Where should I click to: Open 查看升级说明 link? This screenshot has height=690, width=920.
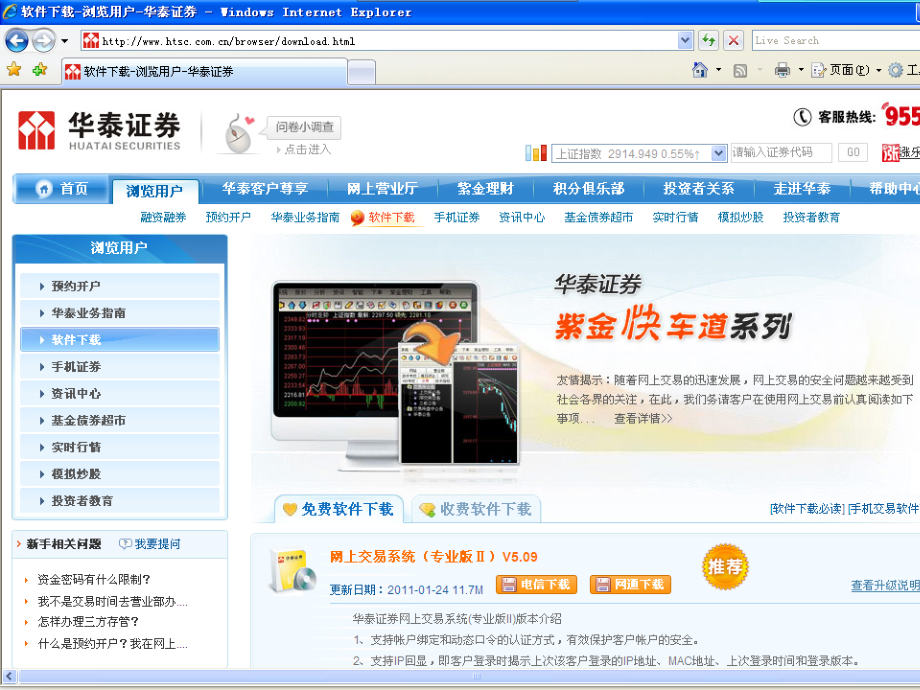coord(885,585)
